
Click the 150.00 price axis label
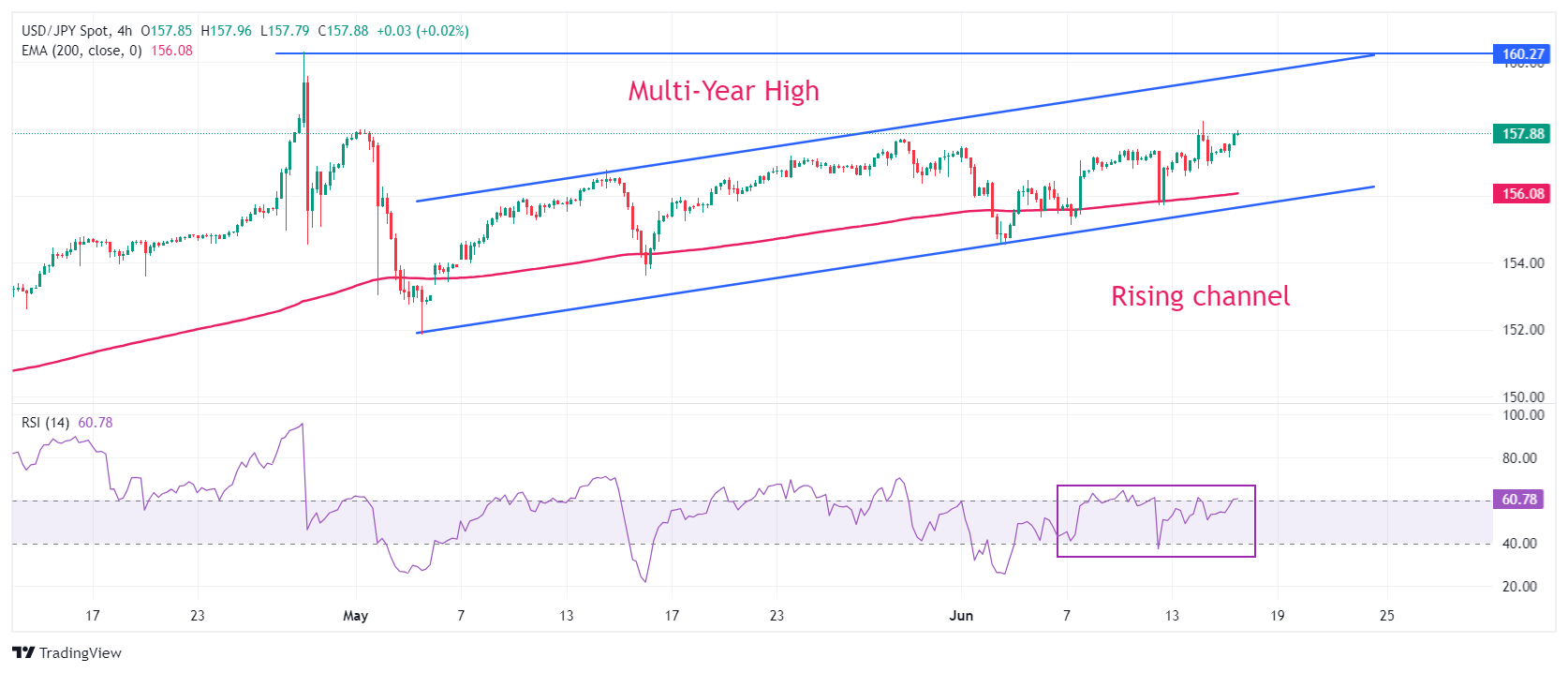click(x=1523, y=396)
